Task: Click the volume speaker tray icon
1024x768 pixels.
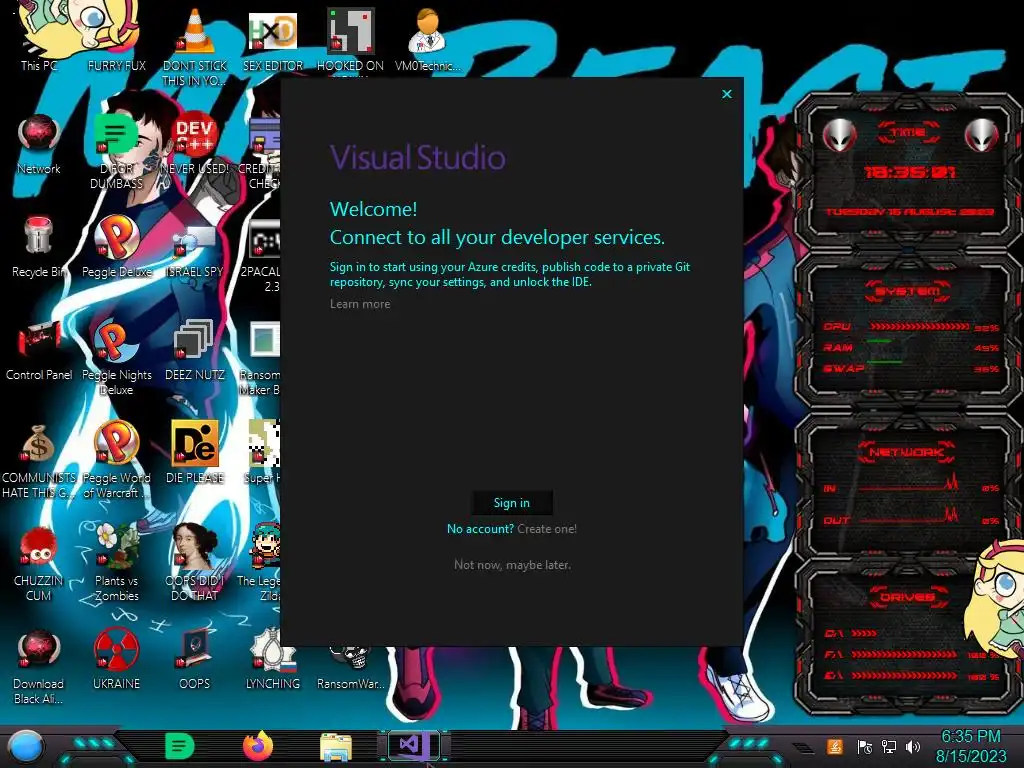Action: 913,747
